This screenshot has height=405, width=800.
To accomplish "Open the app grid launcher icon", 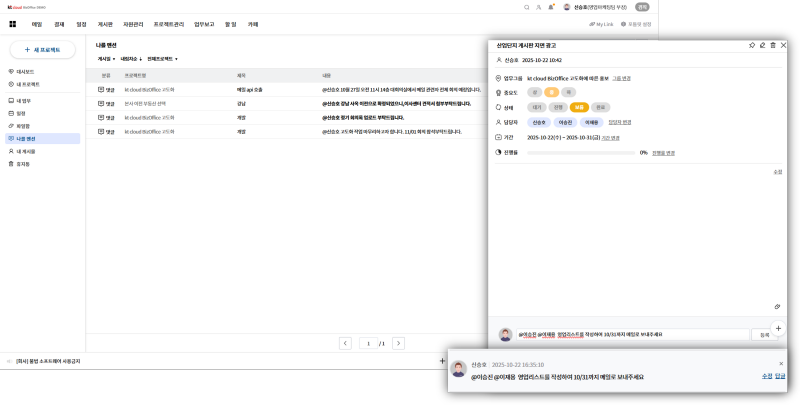I will coord(13,24).
